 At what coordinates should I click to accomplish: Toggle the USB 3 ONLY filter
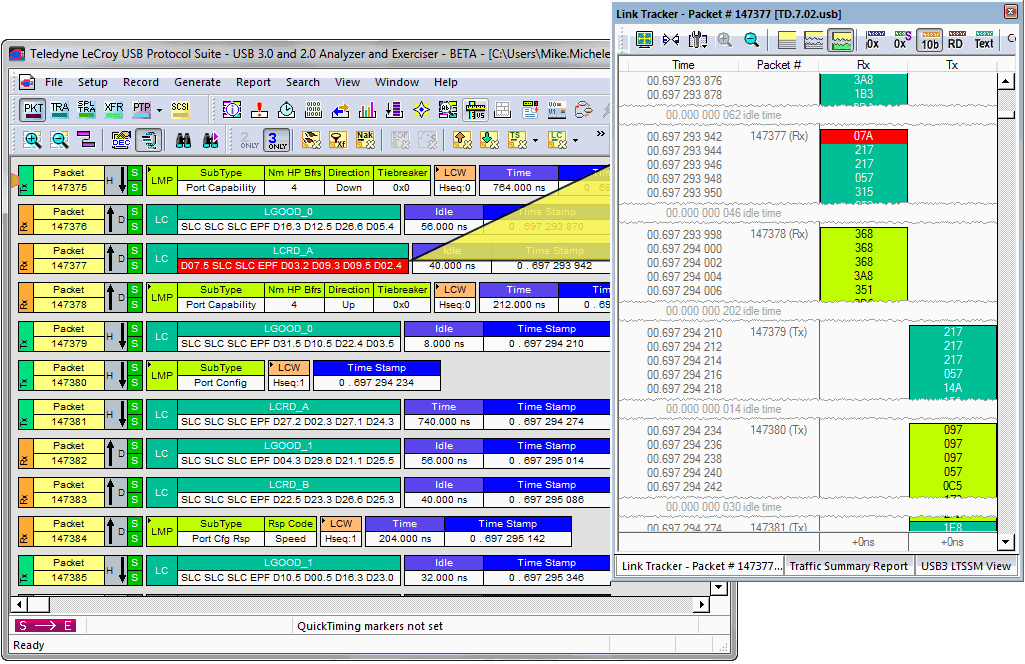pyautogui.click(x=277, y=141)
